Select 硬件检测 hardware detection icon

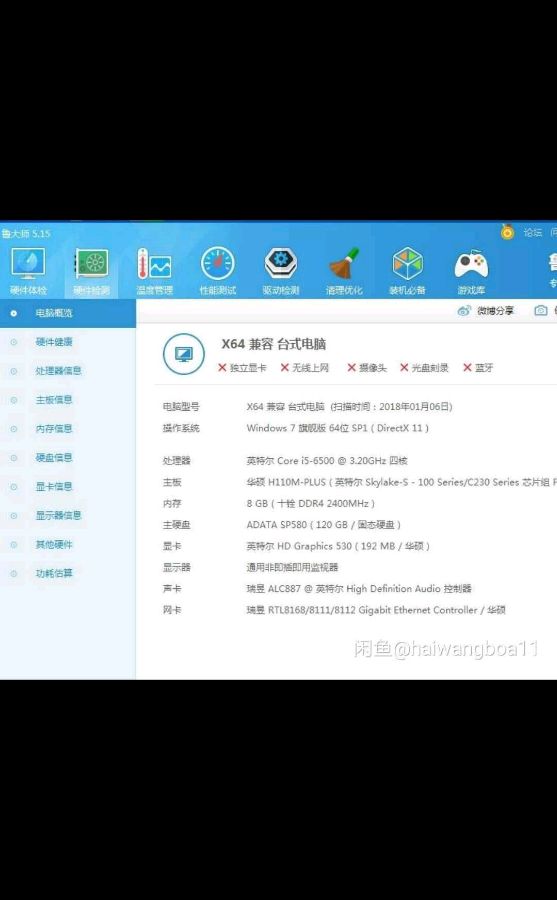pos(91,271)
